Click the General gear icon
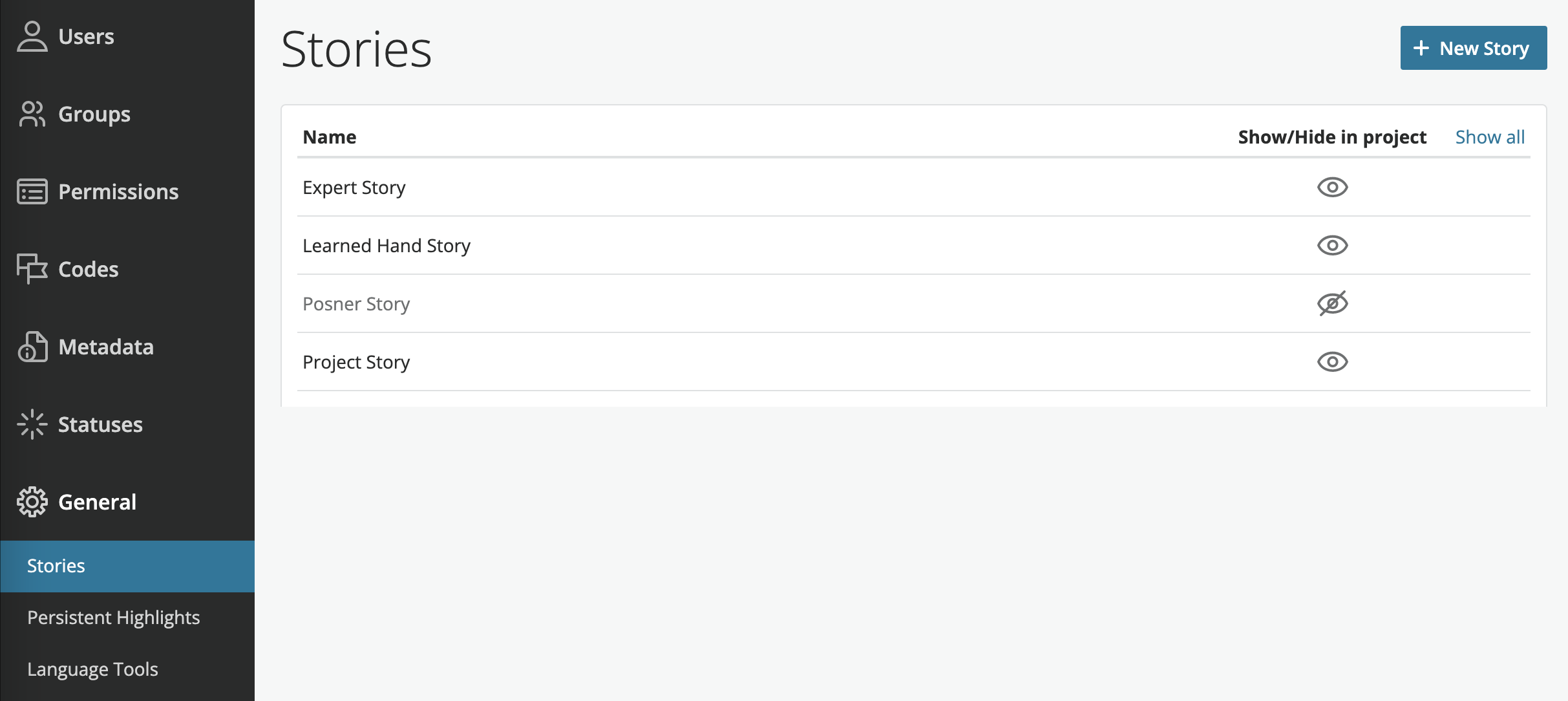1568x701 pixels. tap(32, 502)
